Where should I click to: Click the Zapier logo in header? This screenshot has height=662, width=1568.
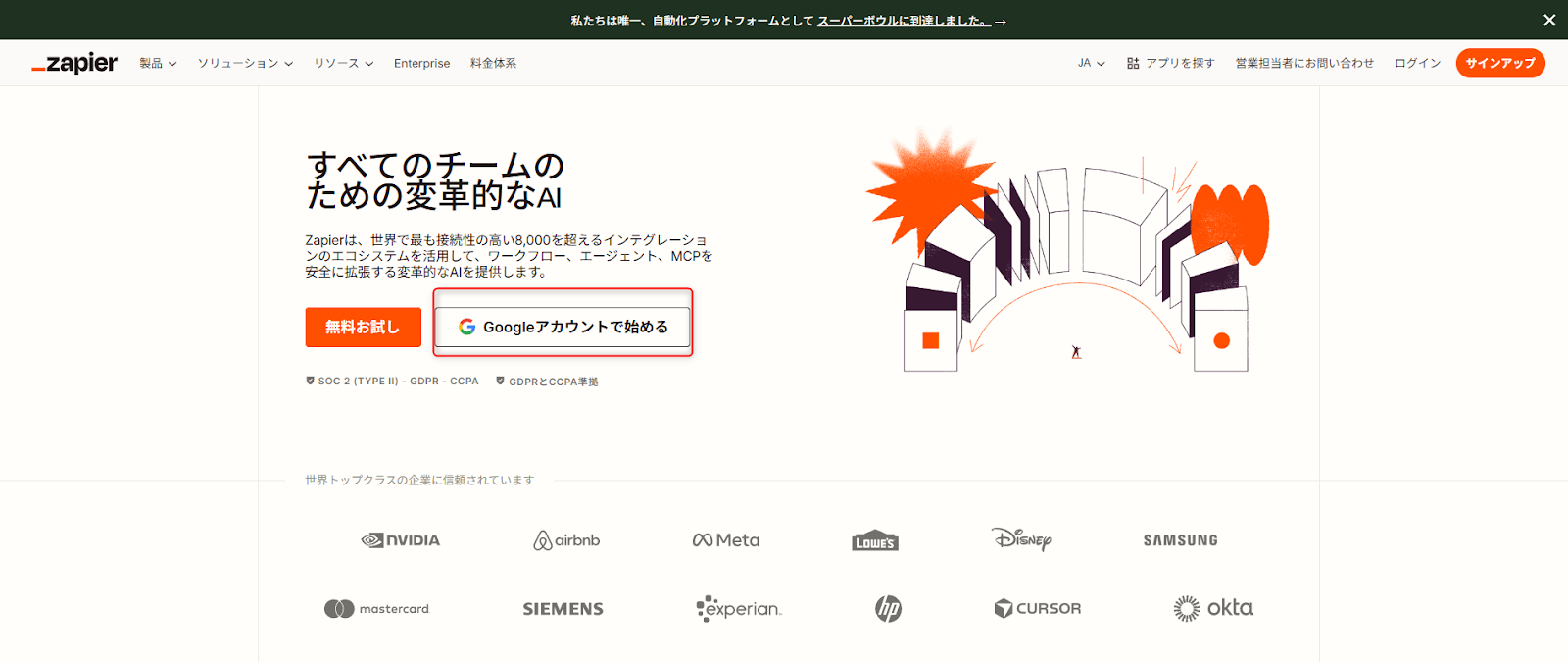74,63
